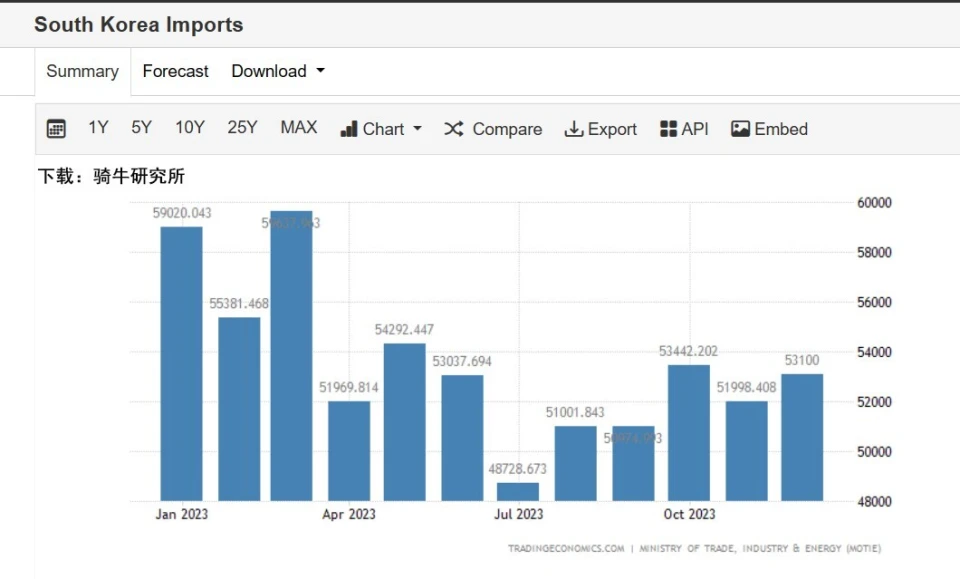This screenshot has height=579, width=960.
Task: Show MAX historical data range
Action: (298, 128)
